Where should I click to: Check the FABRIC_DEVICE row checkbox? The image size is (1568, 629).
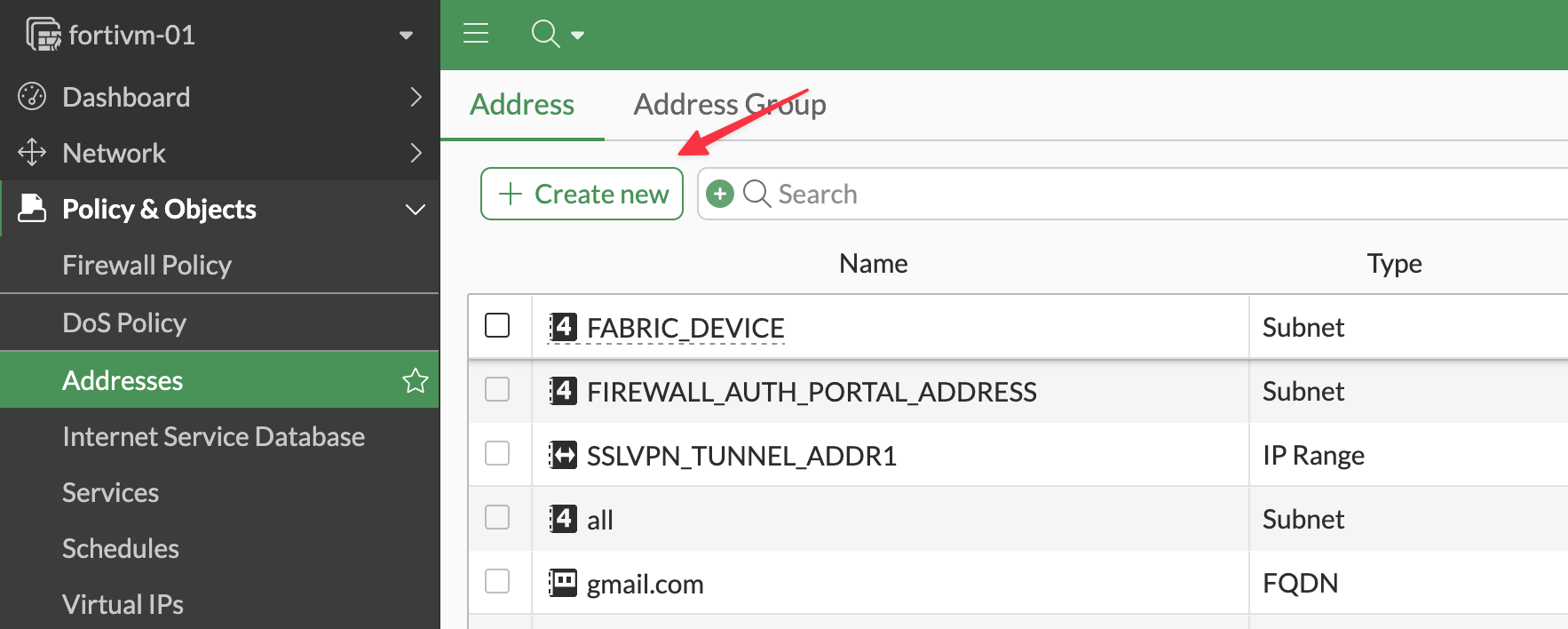(x=497, y=326)
